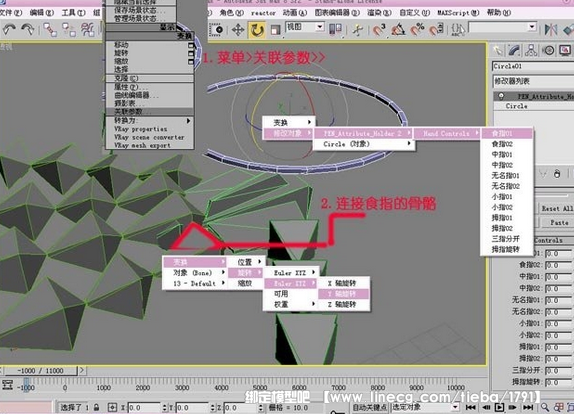This screenshot has height=414, width=574.
Task: Open the 编辑 menu
Action: tap(41, 13)
